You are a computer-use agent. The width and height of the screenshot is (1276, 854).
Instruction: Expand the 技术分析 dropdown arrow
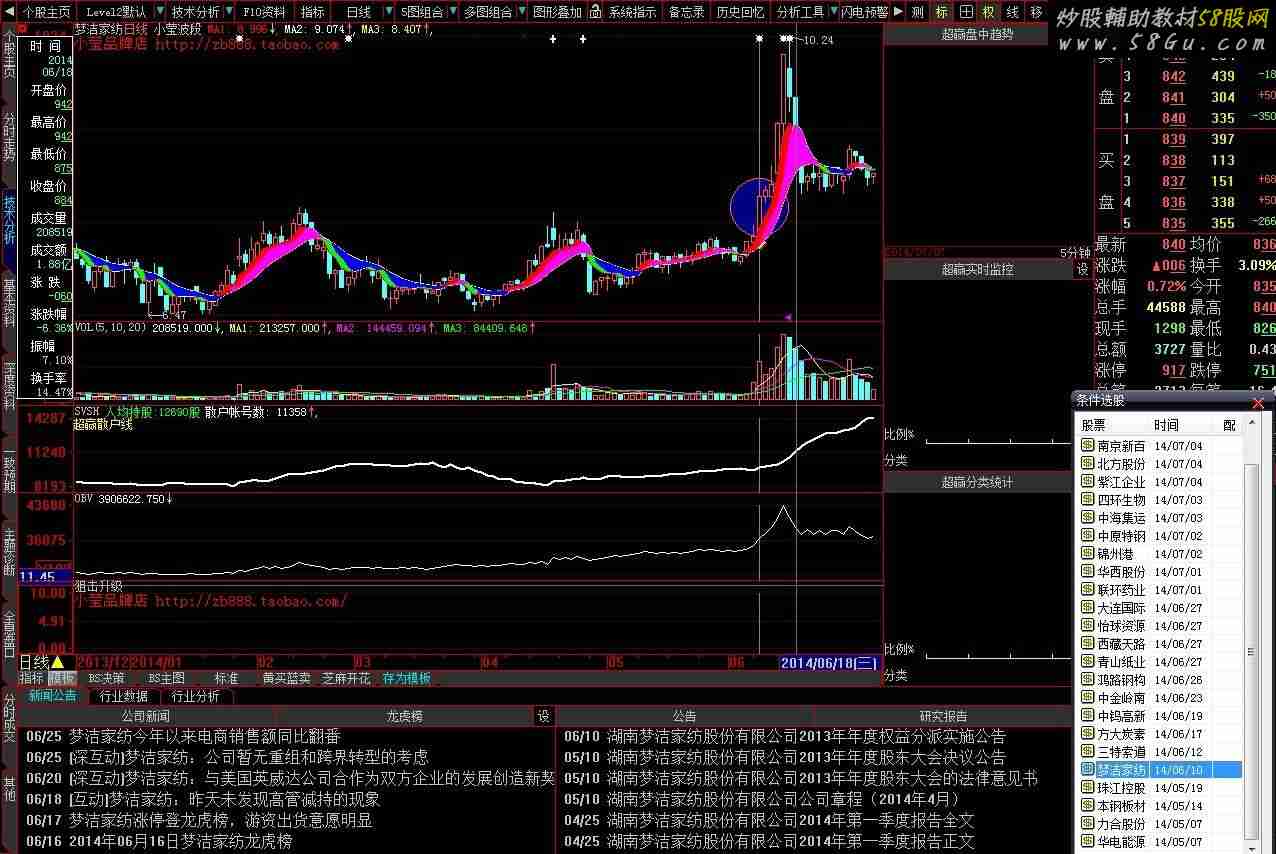(230, 12)
